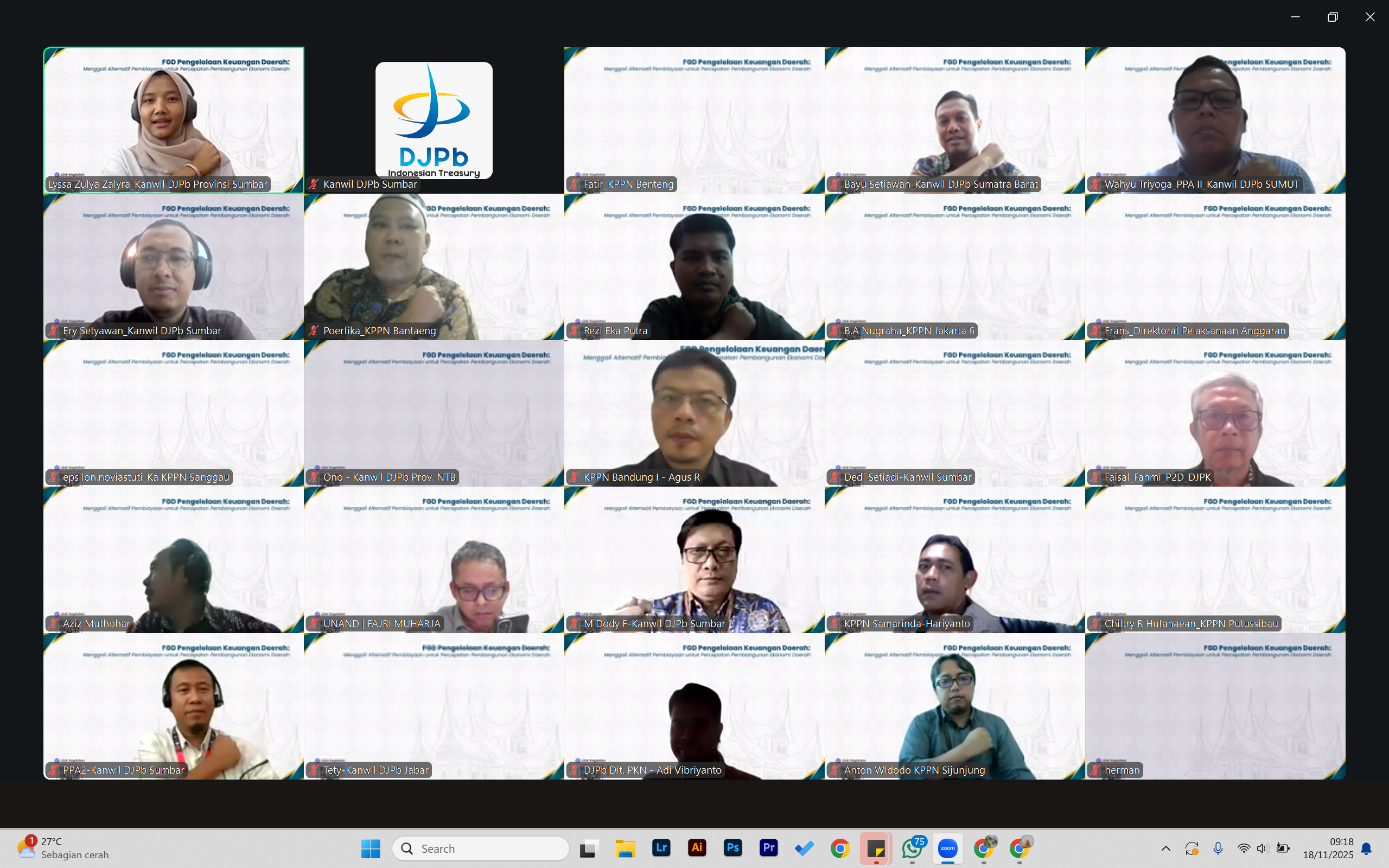Click the volume speaker tray icon
This screenshot has height=868, width=1389.
point(1262,848)
